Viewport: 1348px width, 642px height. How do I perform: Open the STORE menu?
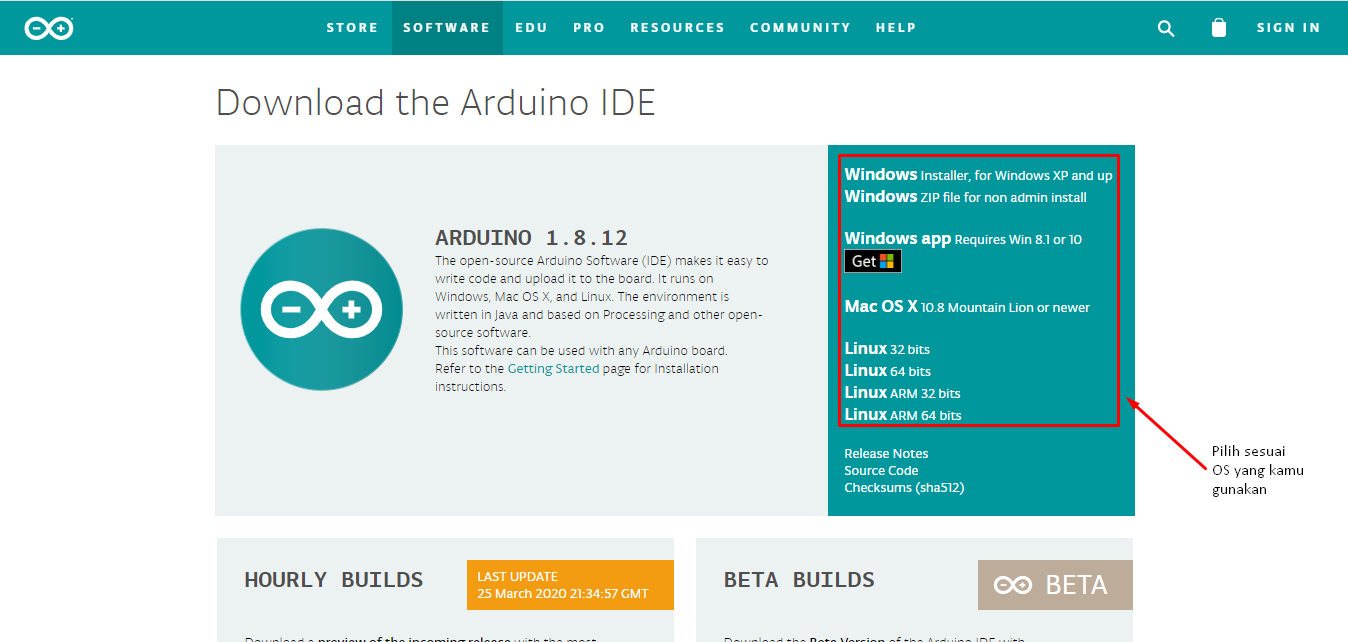click(x=353, y=27)
